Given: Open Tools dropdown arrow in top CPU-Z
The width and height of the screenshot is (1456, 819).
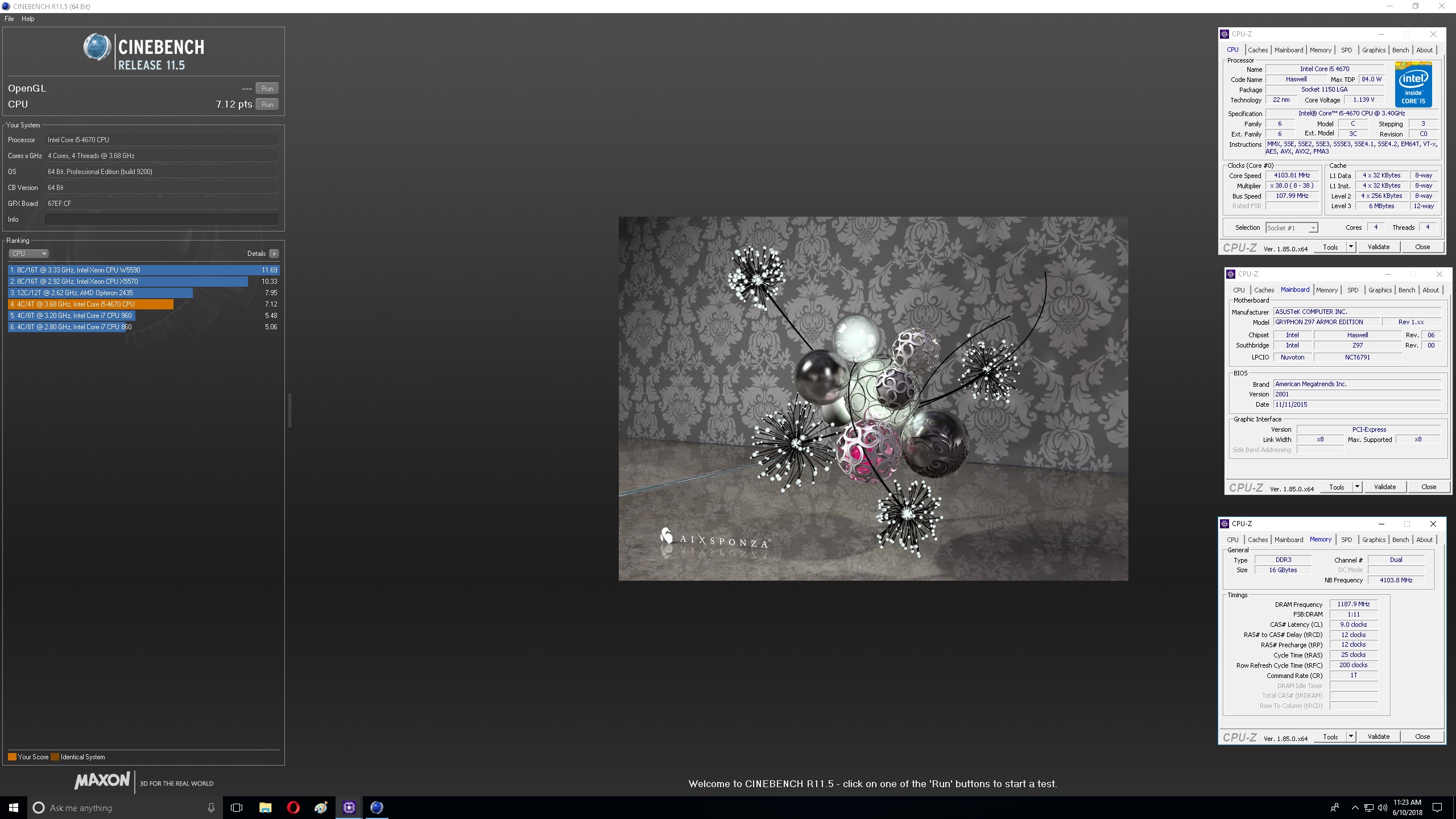Looking at the screenshot, I should [x=1351, y=247].
